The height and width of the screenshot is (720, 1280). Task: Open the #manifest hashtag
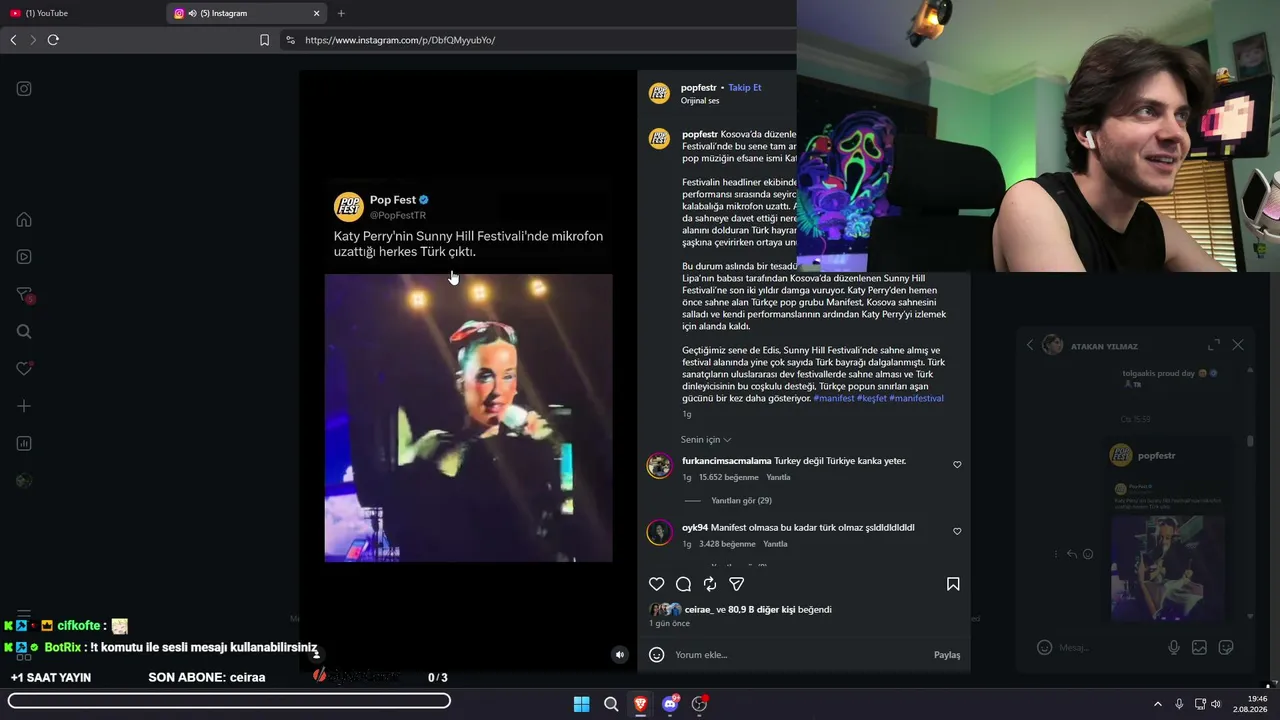point(834,398)
